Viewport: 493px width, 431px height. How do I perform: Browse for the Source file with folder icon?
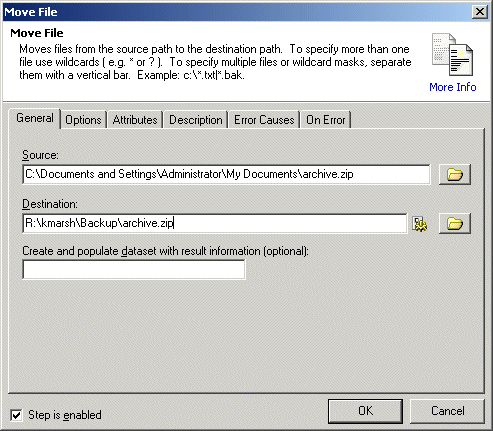455,174
